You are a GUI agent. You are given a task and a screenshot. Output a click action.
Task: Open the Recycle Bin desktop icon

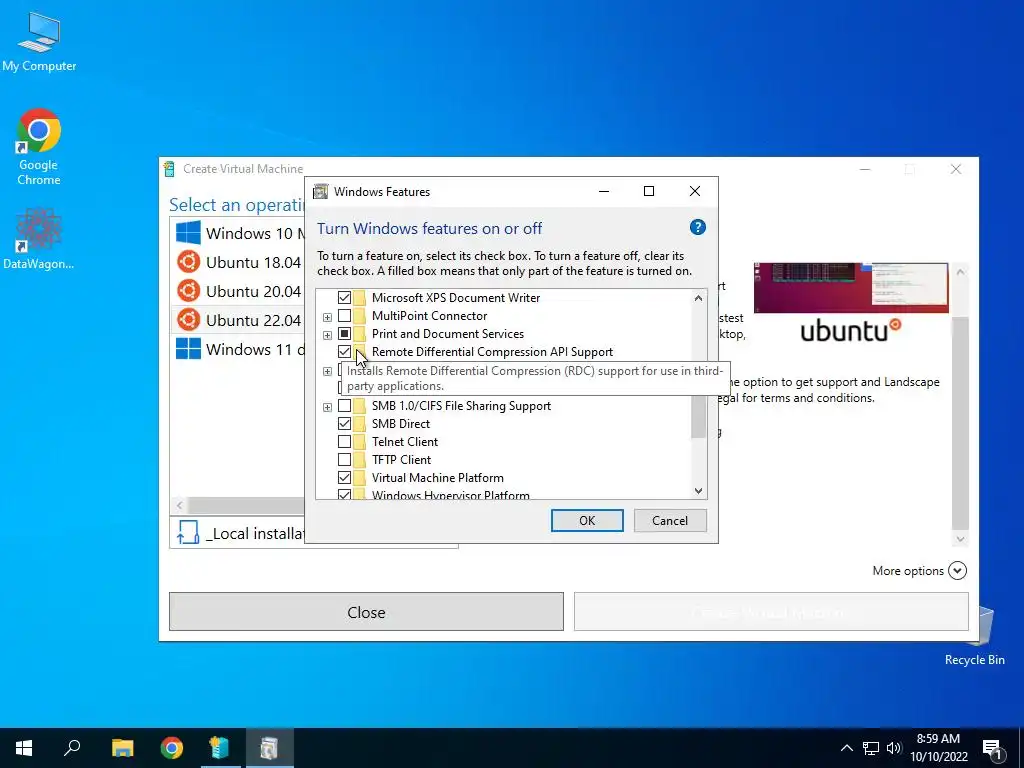click(974, 635)
